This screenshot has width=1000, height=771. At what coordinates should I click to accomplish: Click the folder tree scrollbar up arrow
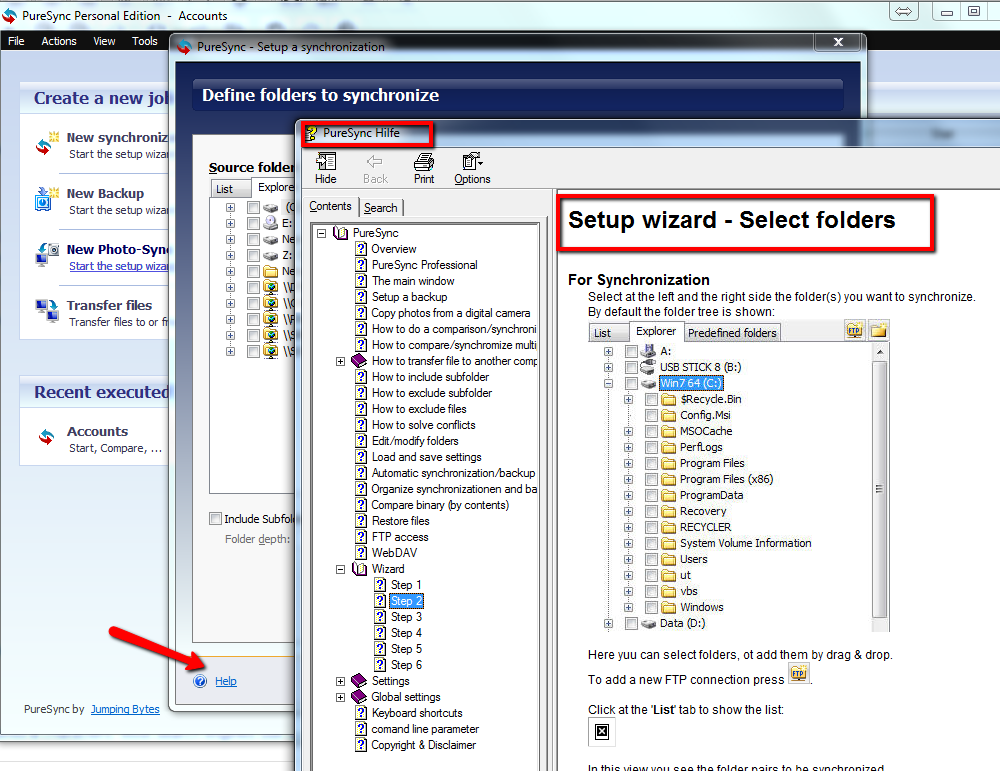point(879,351)
